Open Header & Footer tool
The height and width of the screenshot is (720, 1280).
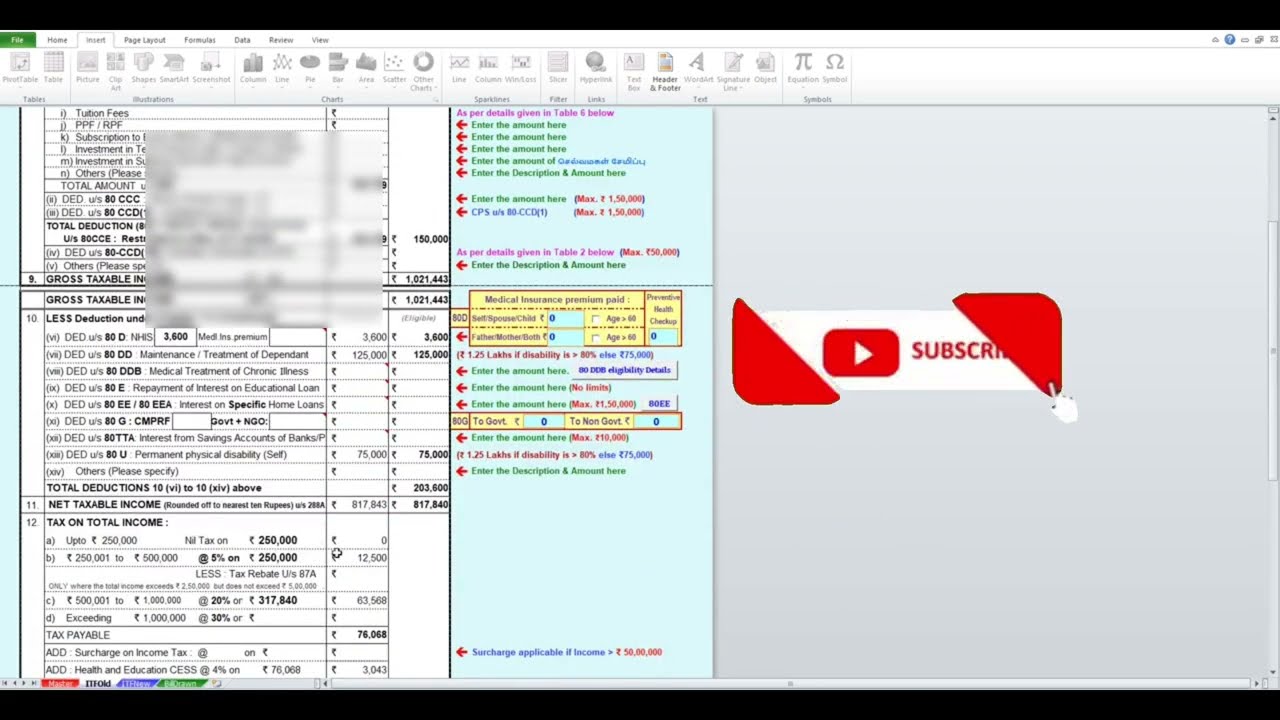pos(665,70)
